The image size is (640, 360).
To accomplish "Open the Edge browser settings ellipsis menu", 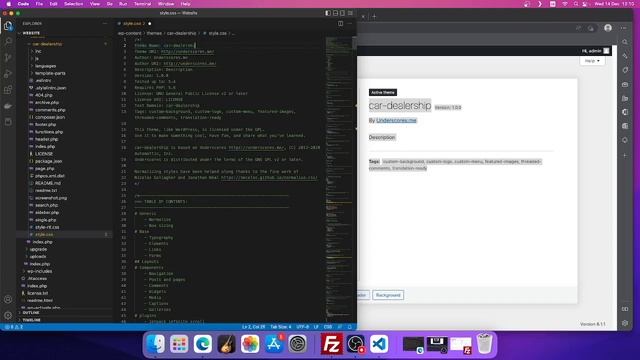I will [623, 28].
